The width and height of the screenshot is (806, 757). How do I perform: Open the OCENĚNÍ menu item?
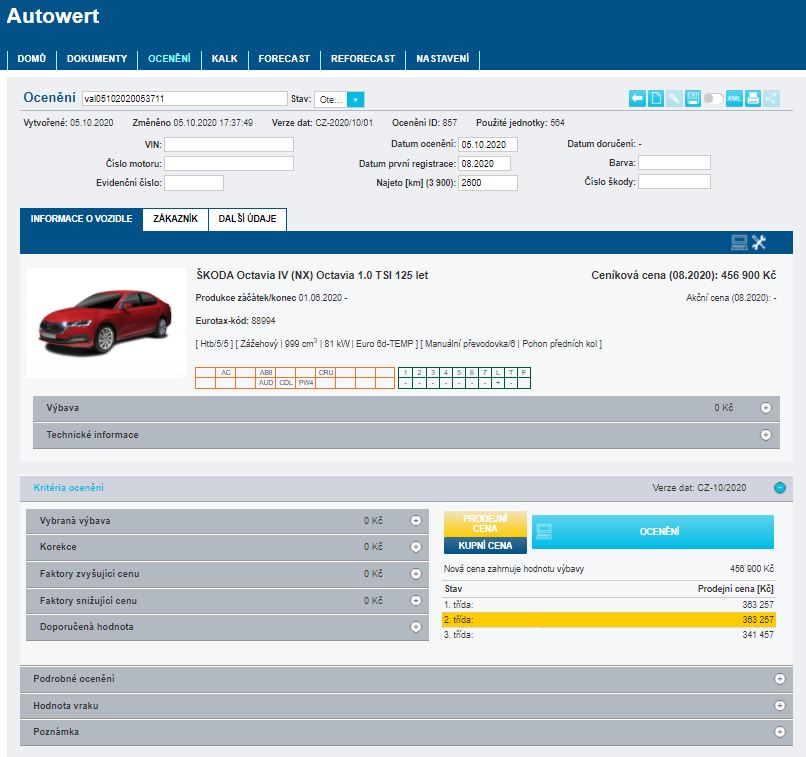[169, 59]
